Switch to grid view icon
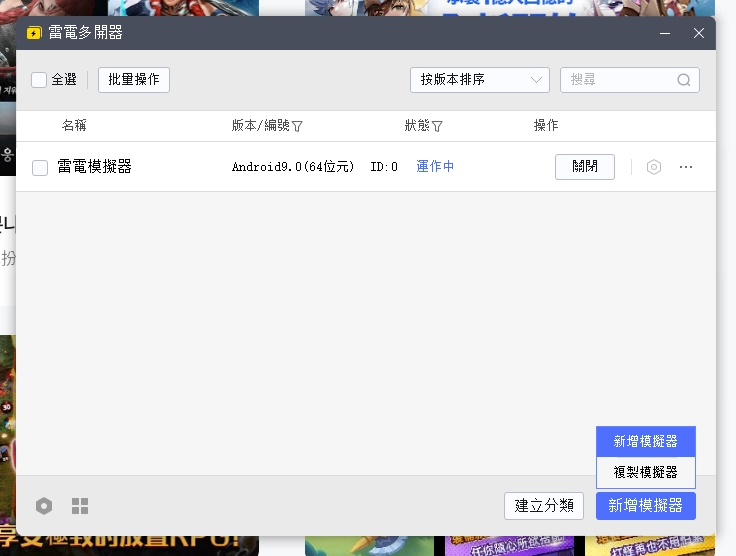Screen dimensions: 736x556 (x=80, y=506)
